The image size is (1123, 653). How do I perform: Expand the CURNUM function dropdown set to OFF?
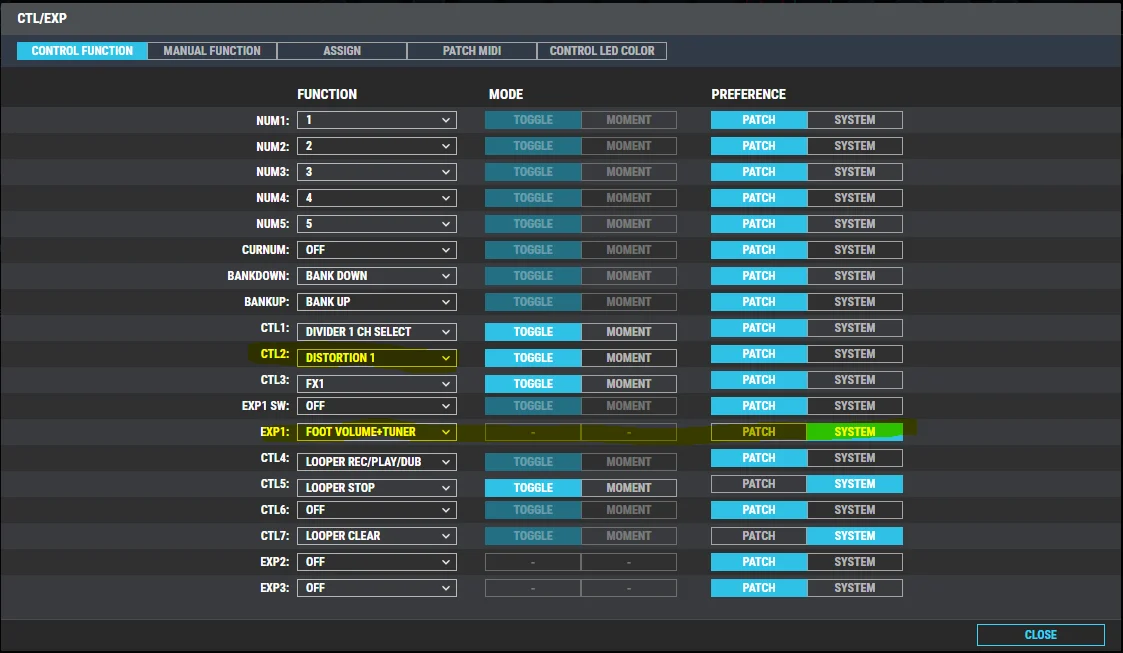(376, 250)
